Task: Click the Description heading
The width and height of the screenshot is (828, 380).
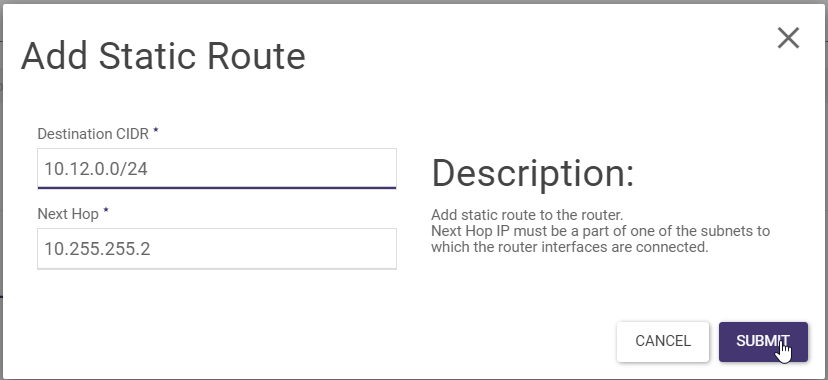Action: pyautogui.click(x=532, y=173)
